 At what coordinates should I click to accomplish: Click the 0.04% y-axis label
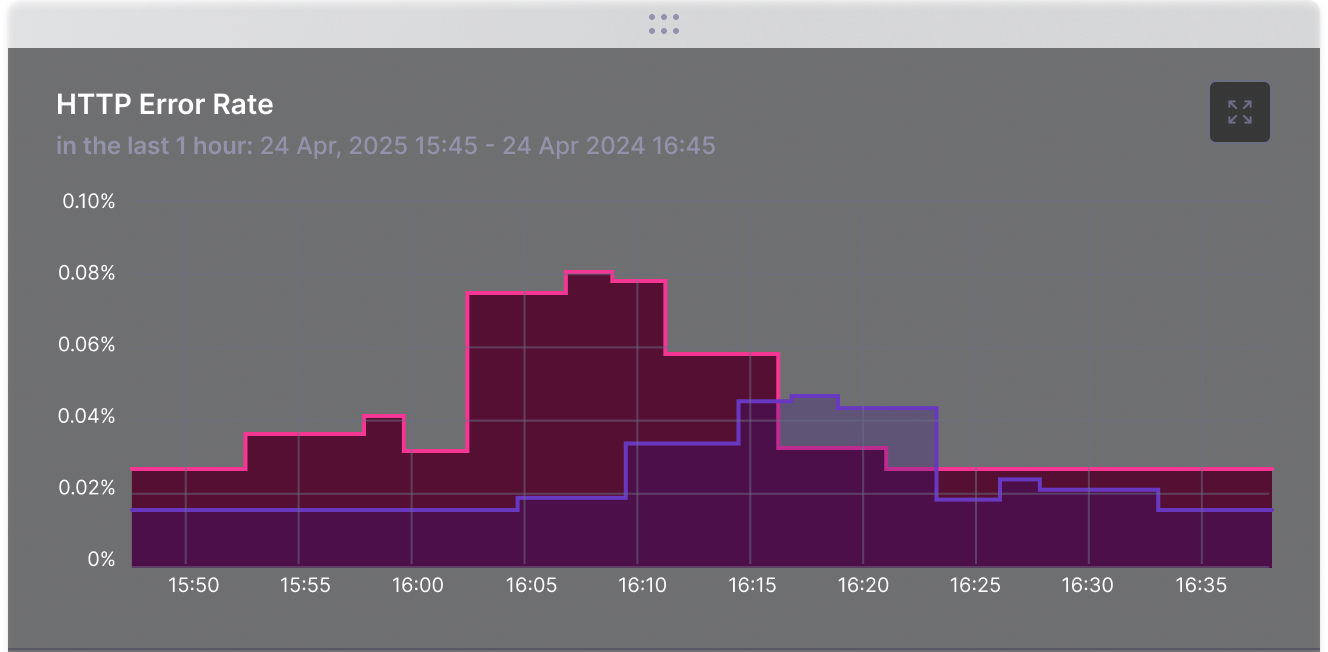89,416
